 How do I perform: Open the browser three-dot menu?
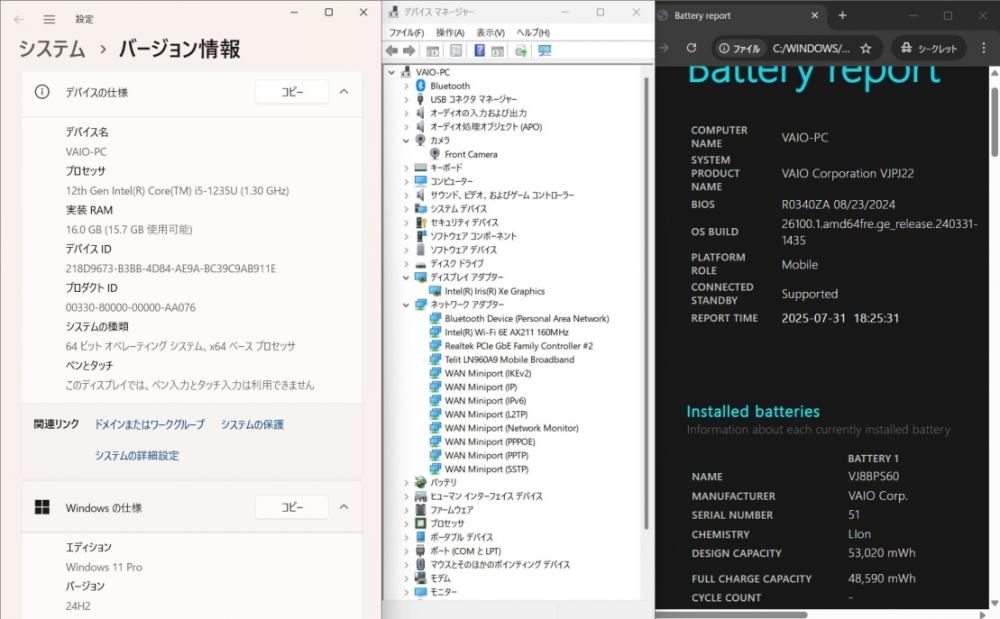click(983, 48)
